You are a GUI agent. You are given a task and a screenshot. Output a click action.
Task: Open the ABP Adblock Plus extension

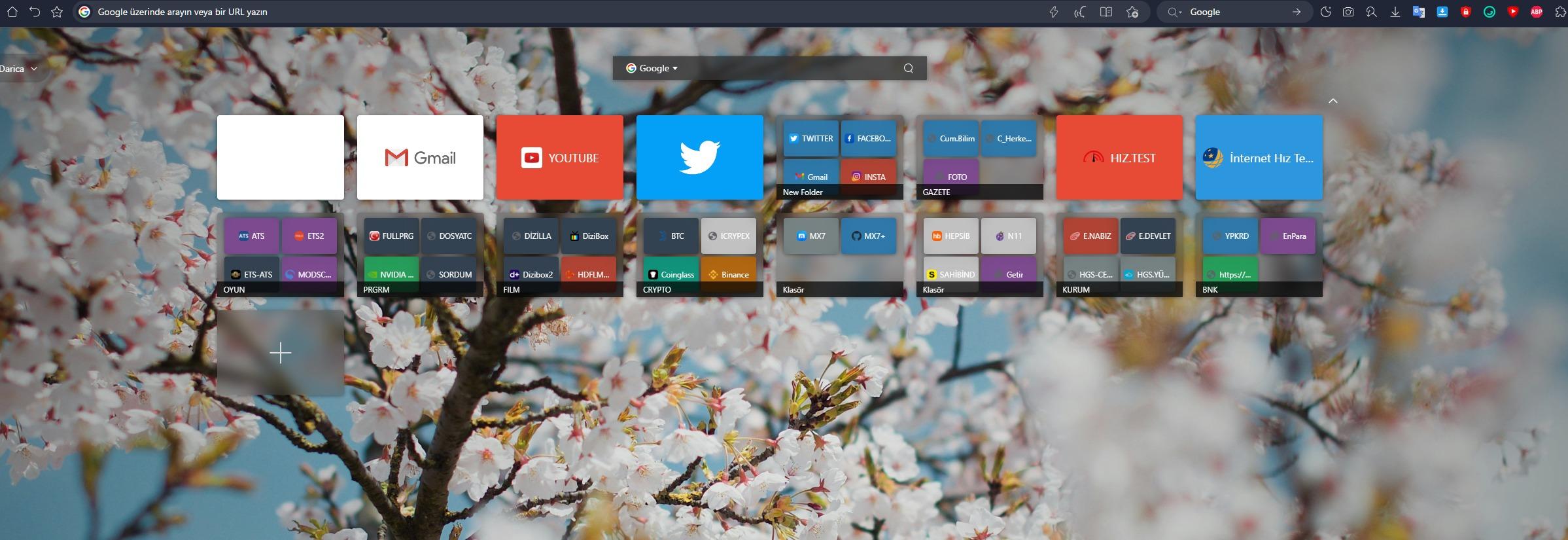tap(1537, 12)
